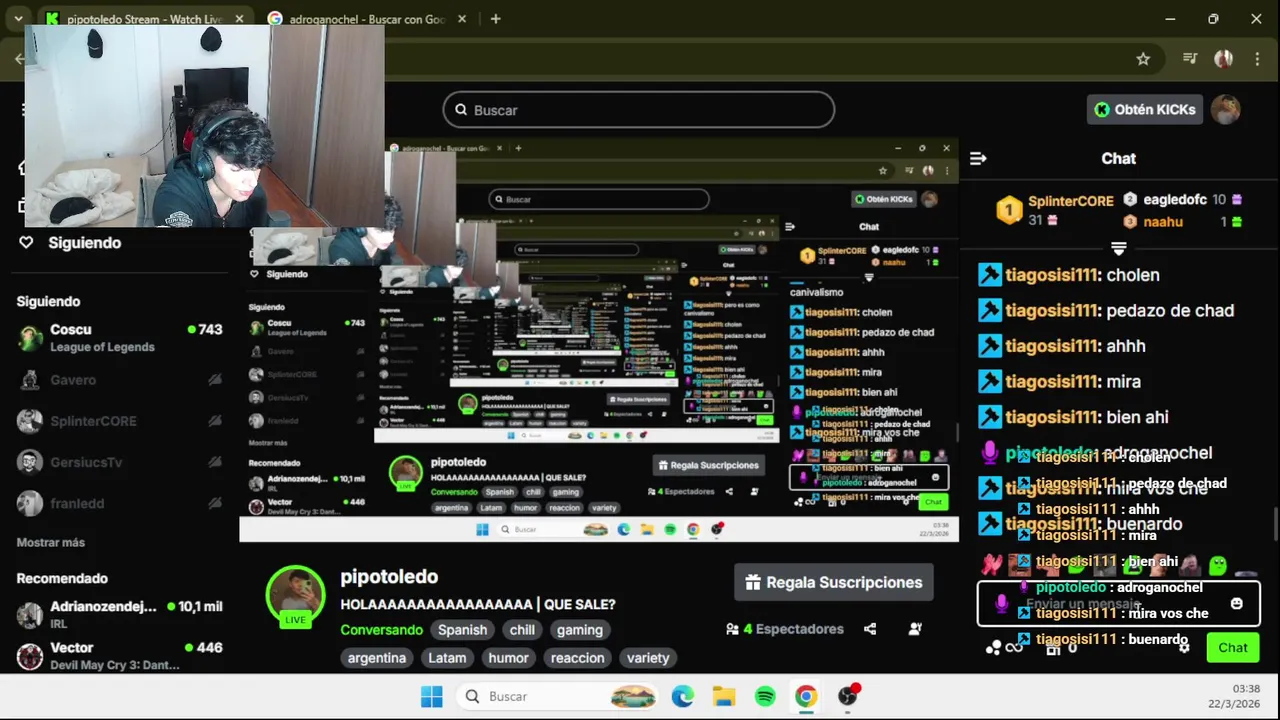
Task: Open the Chrome tab search dropdown
Action: 18,18
